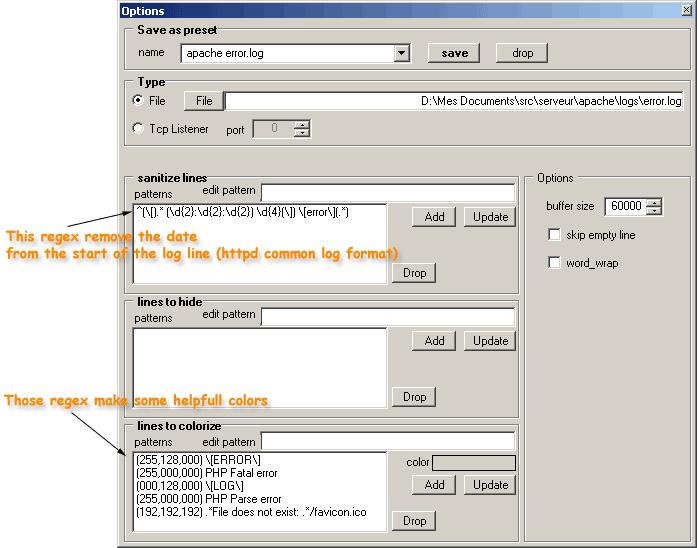697x548 pixels.
Task: Toggle the word_wrap checkbox
Action: (x=554, y=262)
